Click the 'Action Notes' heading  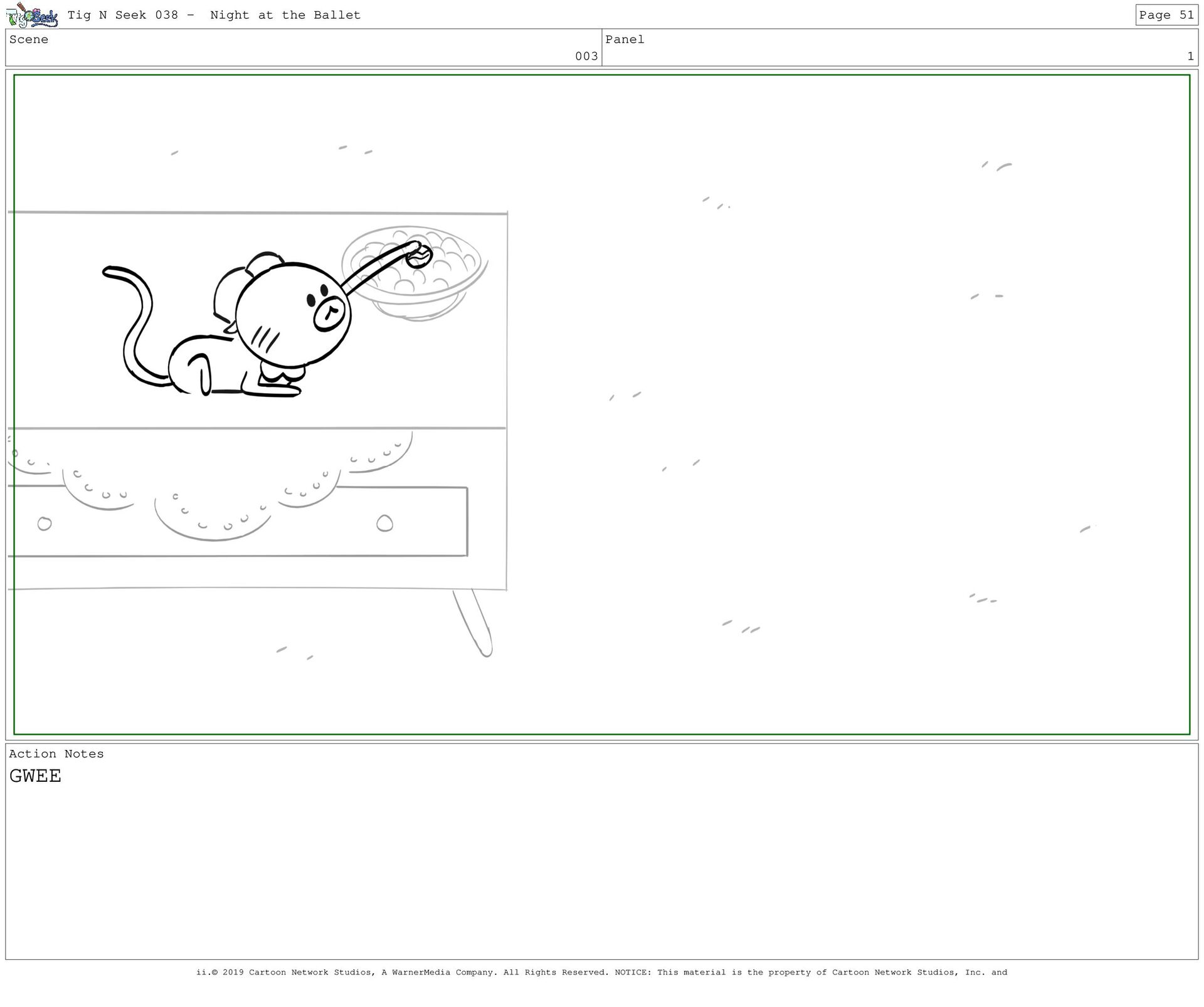tap(56, 754)
